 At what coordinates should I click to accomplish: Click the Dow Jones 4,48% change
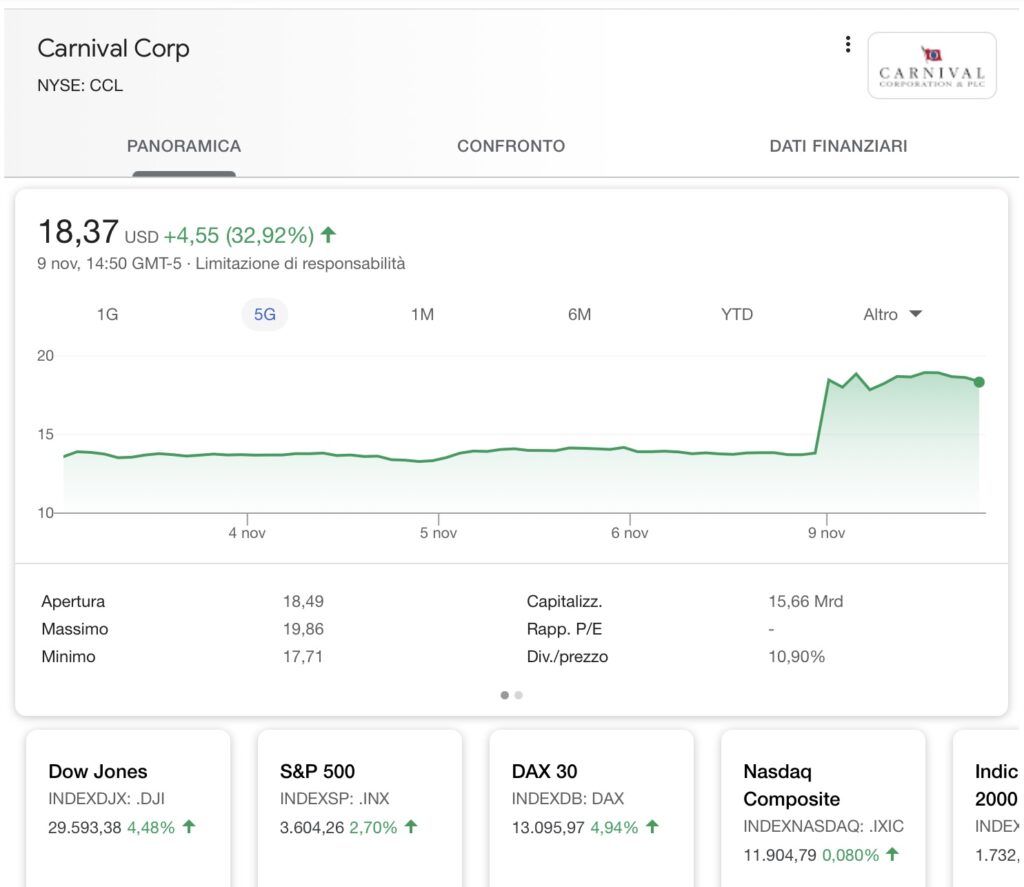[151, 828]
